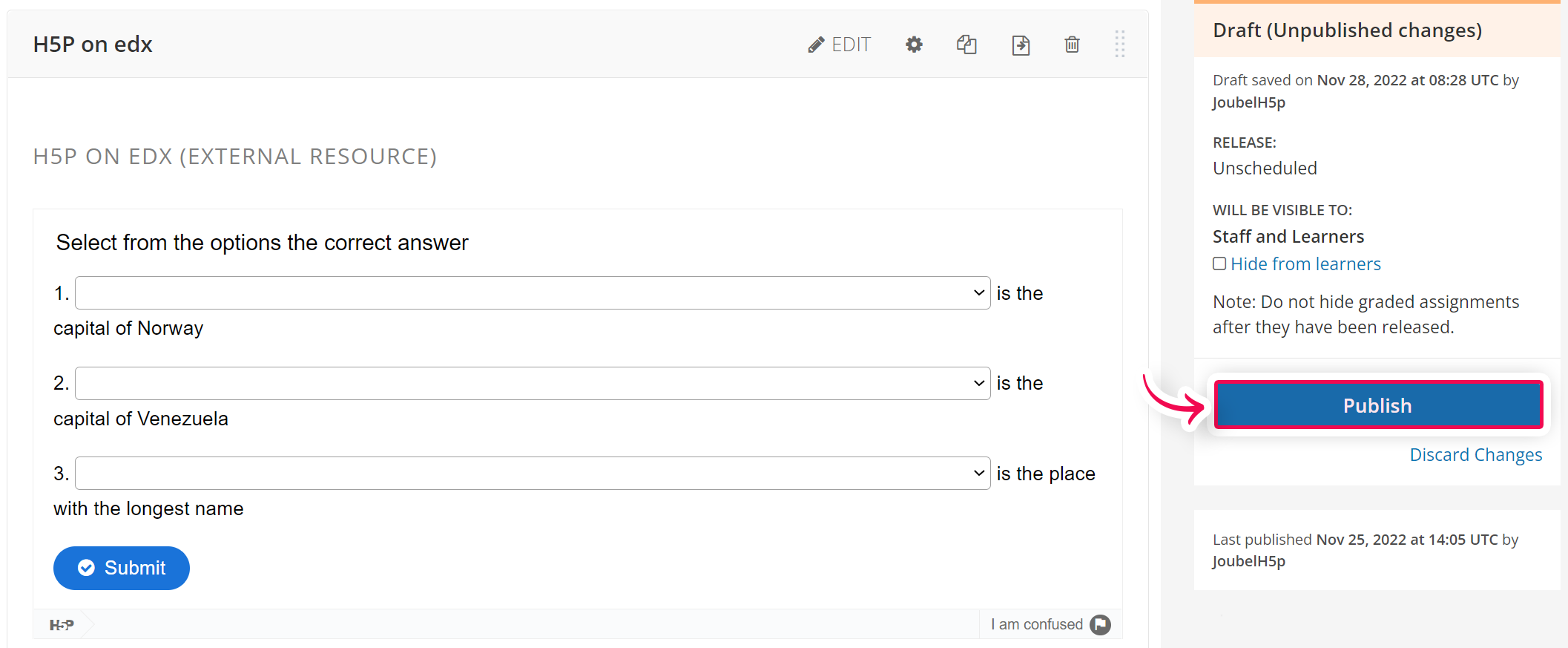1568x648 pixels.
Task: Grab the drag handle dots
Action: click(x=1120, y=44)
